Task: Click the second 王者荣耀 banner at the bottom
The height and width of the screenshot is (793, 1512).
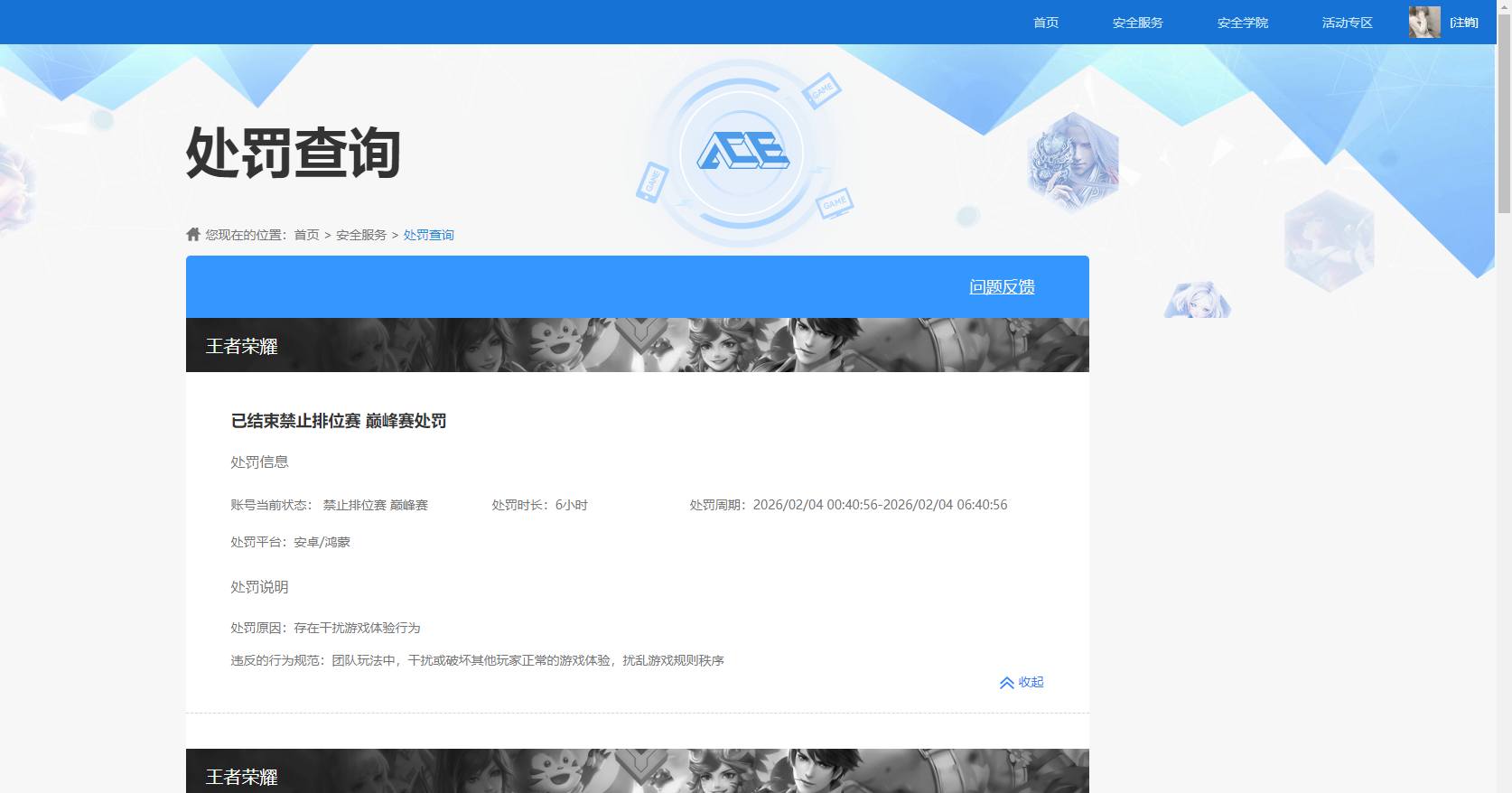Action: [638, 770]
